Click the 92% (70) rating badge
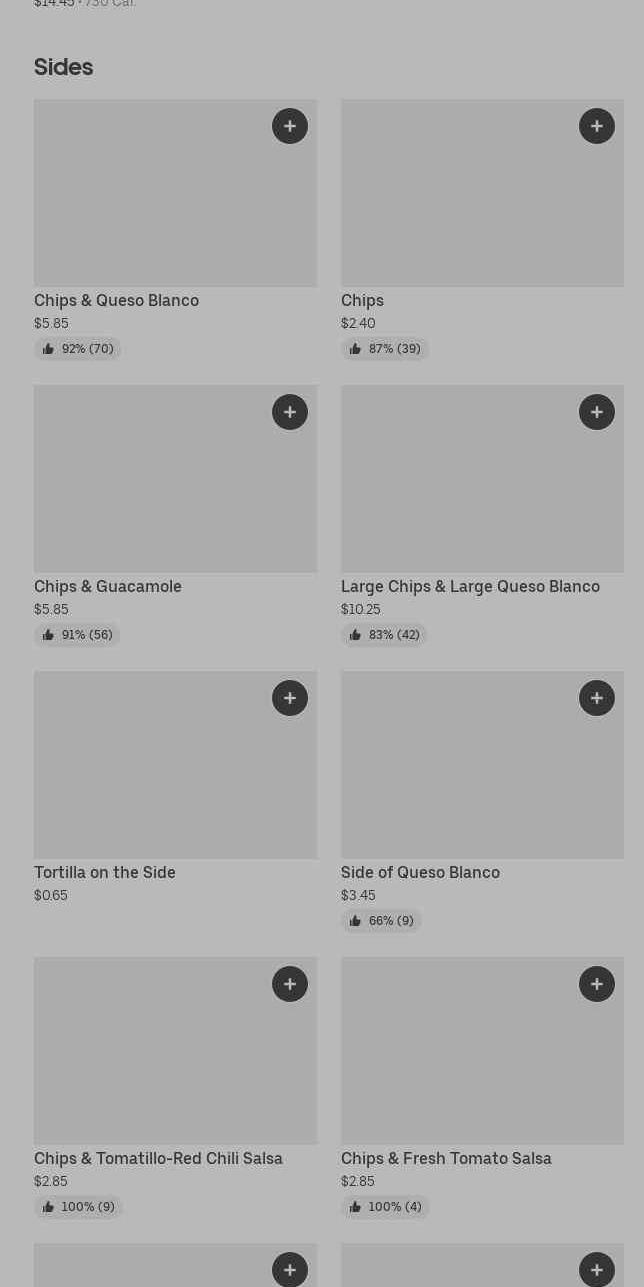The height and width of the screenshot is (1287, 644). 78,349
